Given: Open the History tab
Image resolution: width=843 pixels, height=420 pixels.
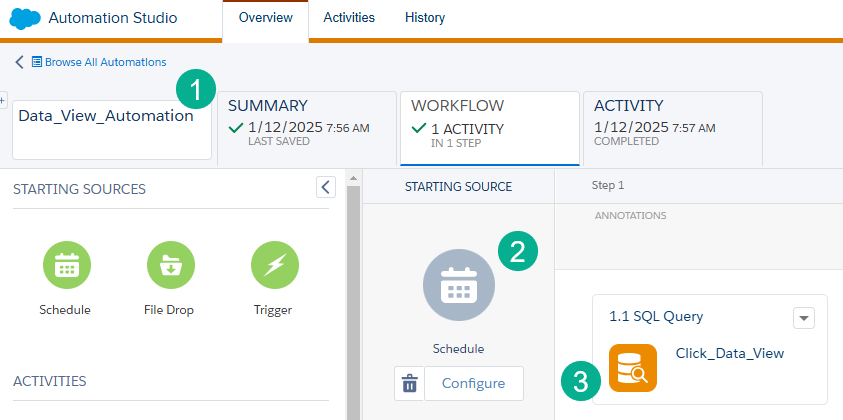Looking at the screenshot, I should [x=425, y=18].
